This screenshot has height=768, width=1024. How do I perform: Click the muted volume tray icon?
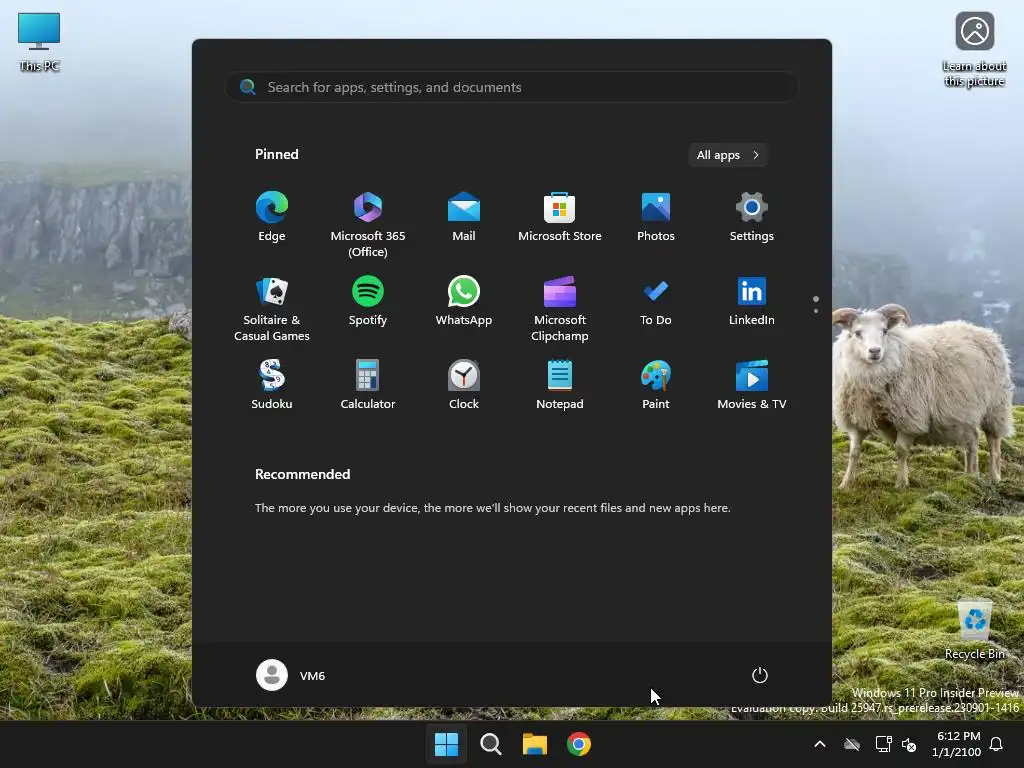(909, 744)
